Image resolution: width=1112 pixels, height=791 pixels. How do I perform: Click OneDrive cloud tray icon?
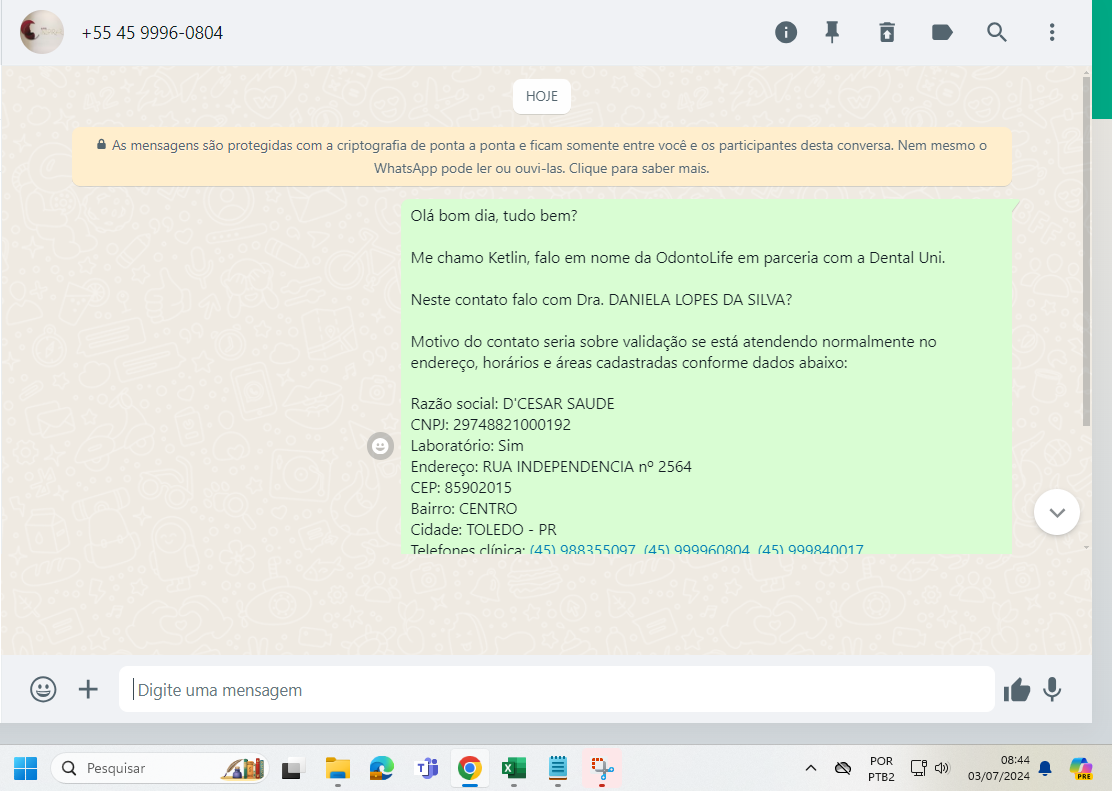(x=843, y=768)
